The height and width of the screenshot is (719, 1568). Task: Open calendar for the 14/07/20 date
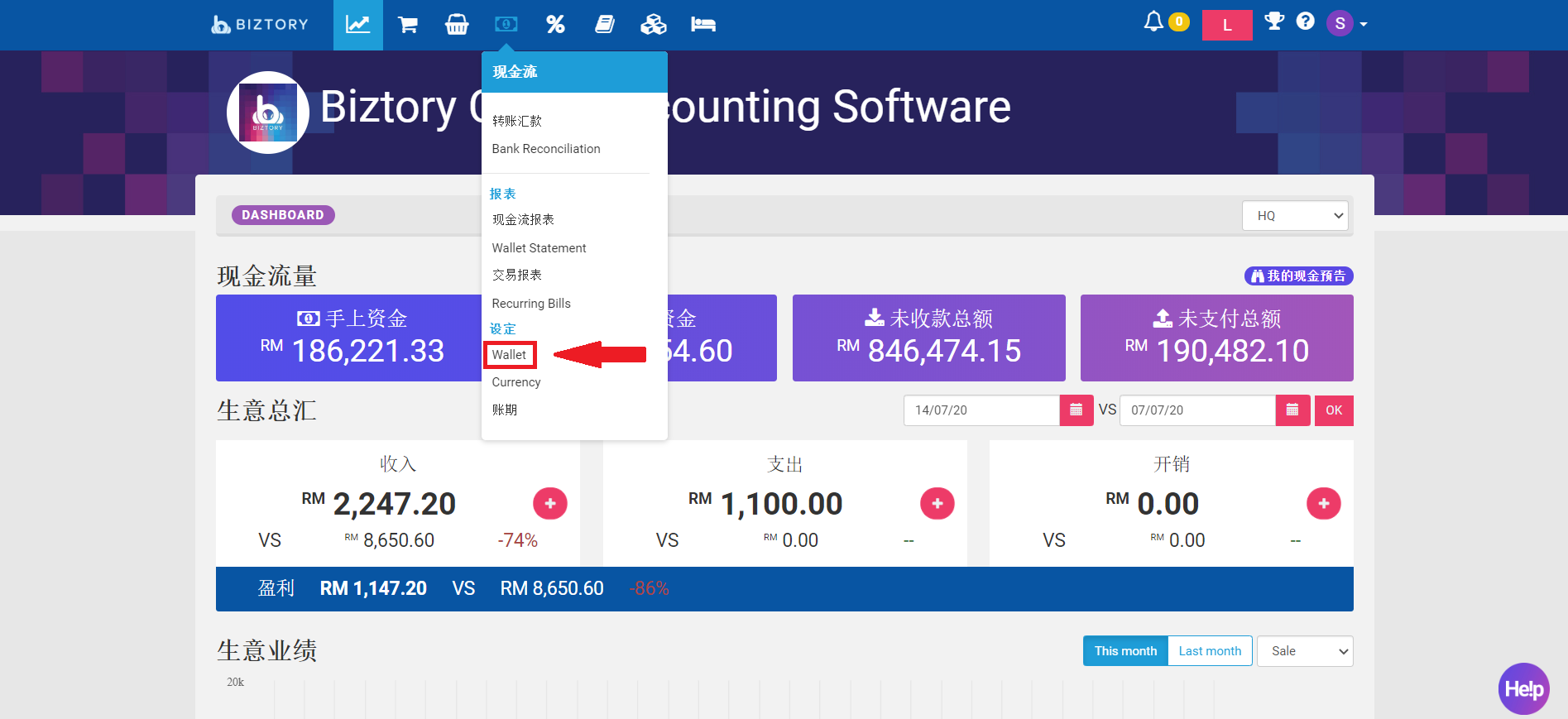pyautogui.click(x=1077, y=410)
